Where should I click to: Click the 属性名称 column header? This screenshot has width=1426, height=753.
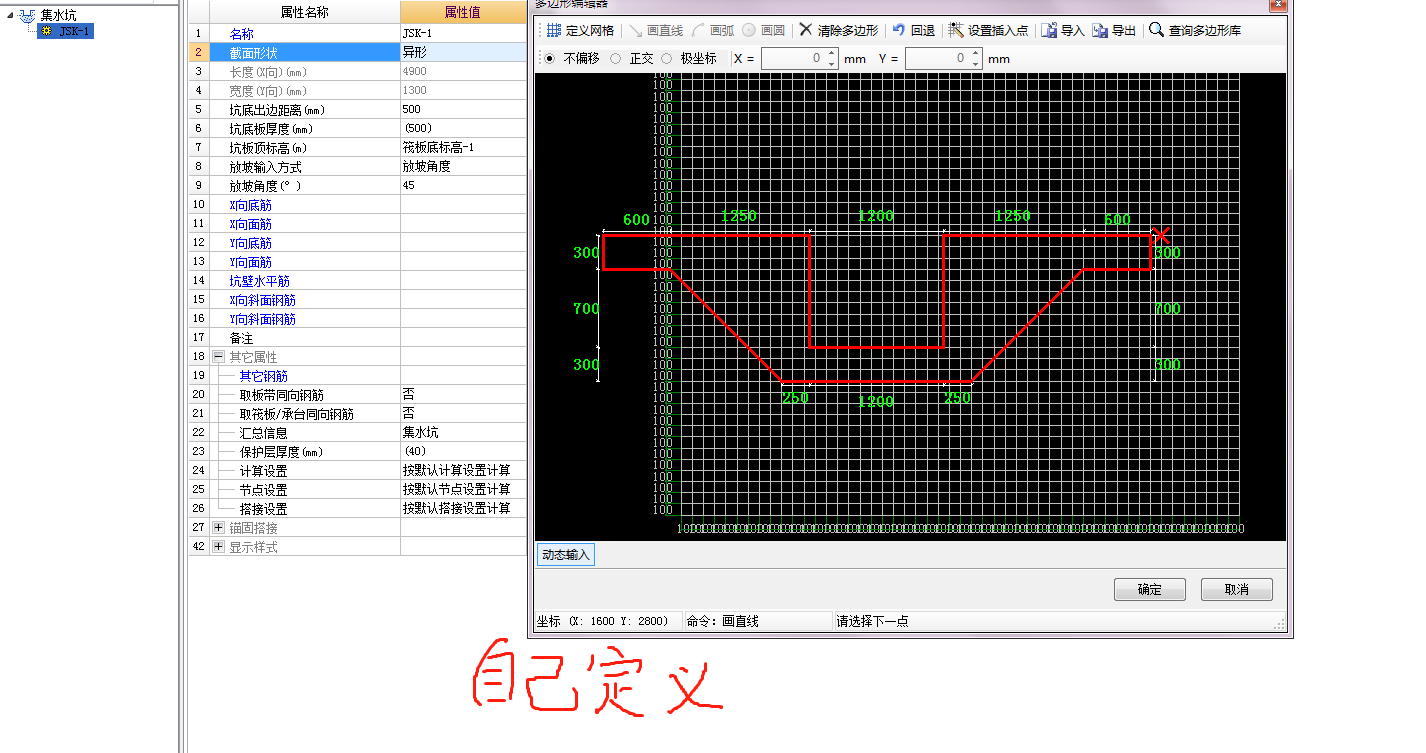point(304,12)
